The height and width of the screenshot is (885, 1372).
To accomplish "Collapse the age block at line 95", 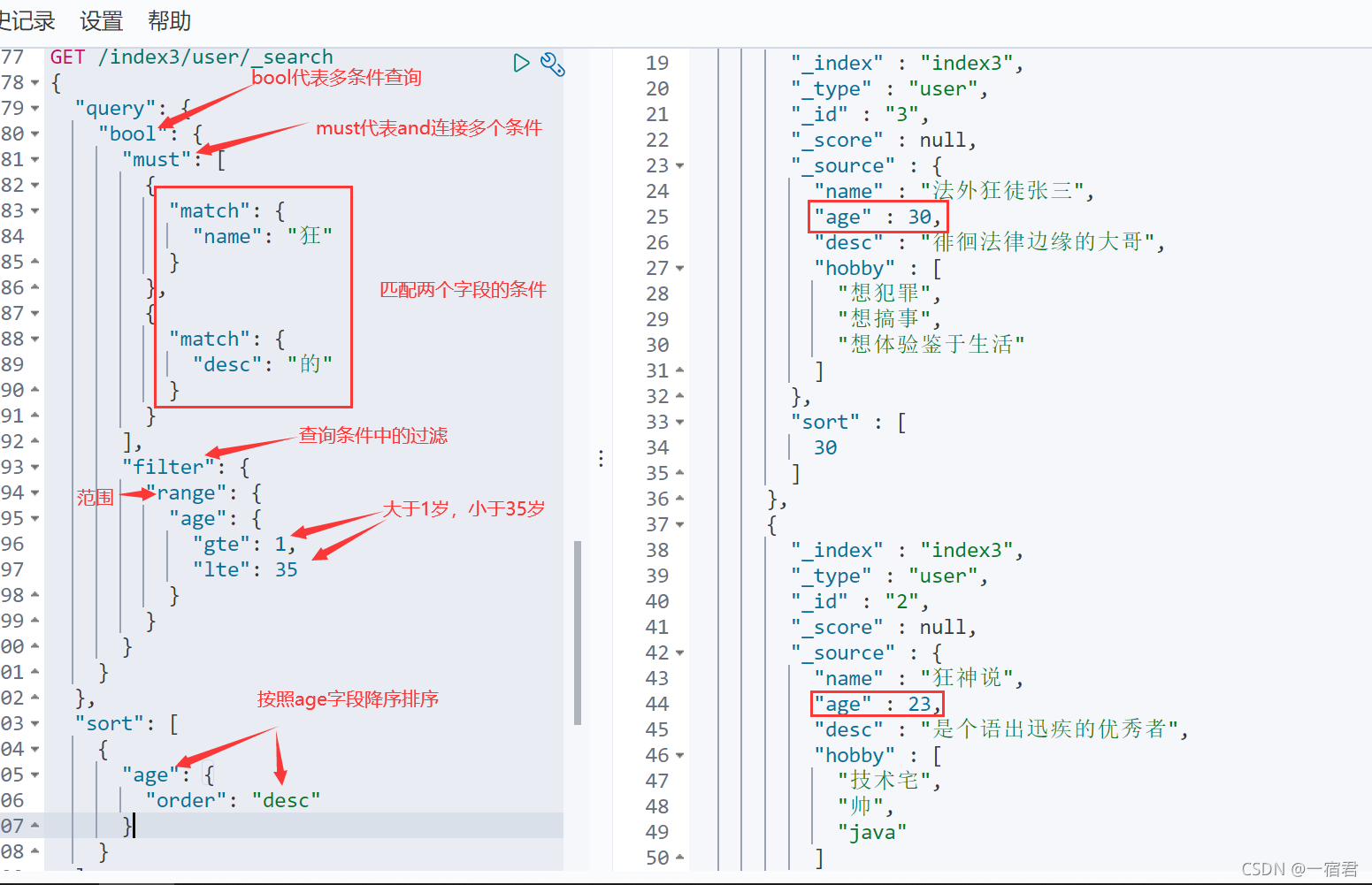I will point(34,518).
